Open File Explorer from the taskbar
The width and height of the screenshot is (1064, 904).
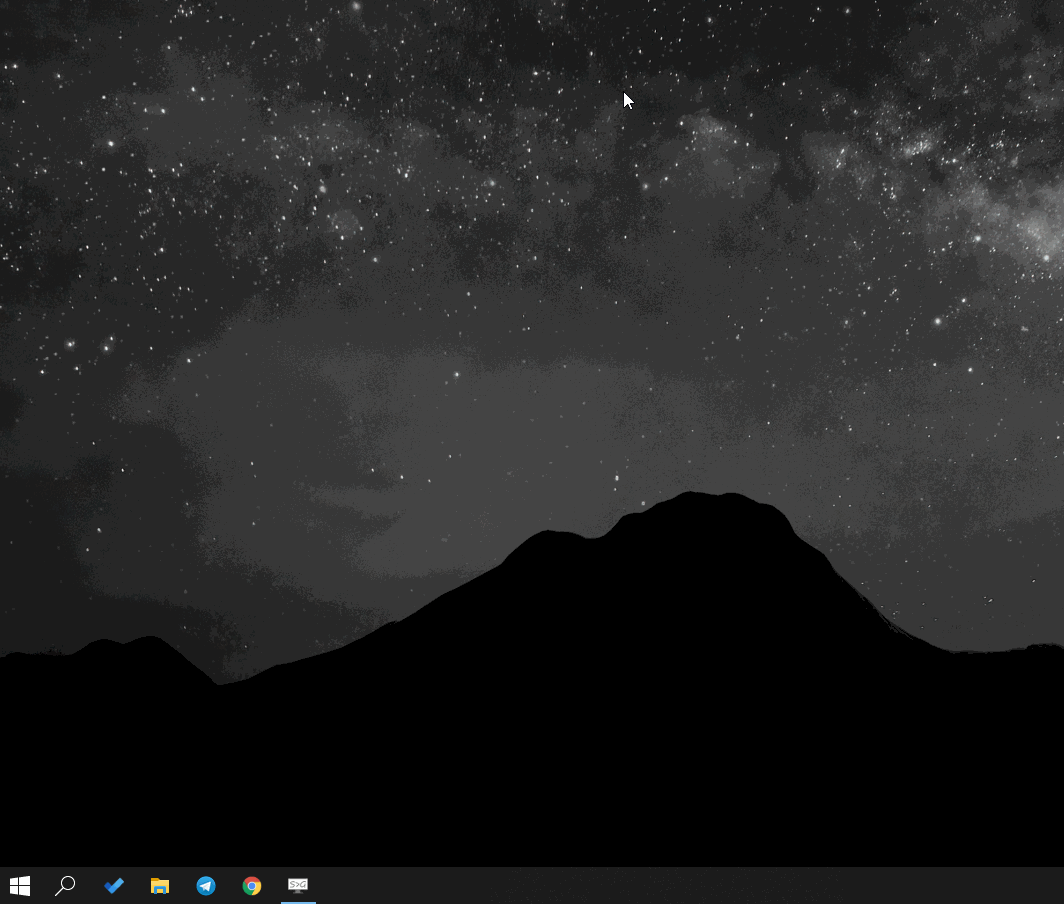[160, 886]
